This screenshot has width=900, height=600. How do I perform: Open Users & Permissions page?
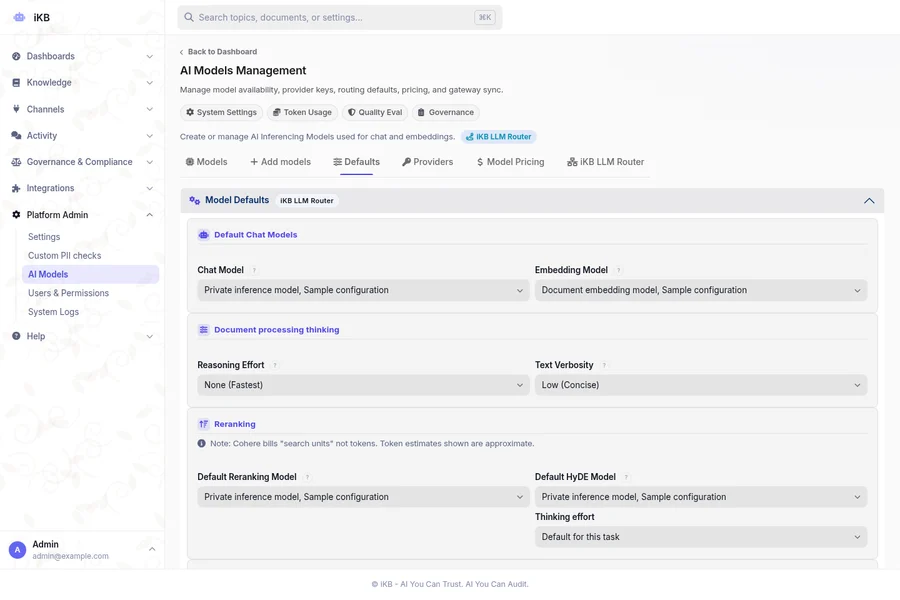pos(68,293)
